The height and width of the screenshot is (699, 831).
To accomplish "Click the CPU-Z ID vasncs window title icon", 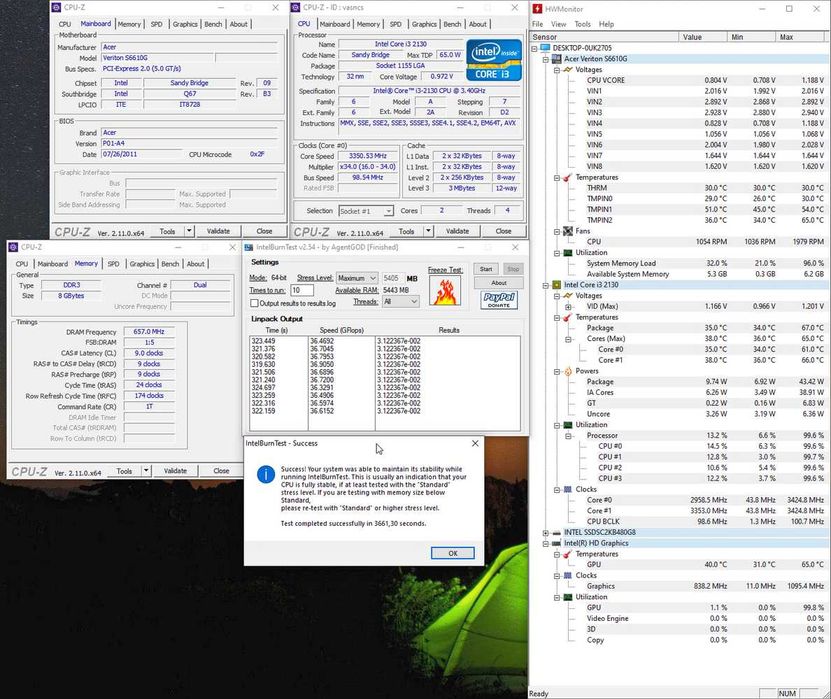I will coord(296,7).
